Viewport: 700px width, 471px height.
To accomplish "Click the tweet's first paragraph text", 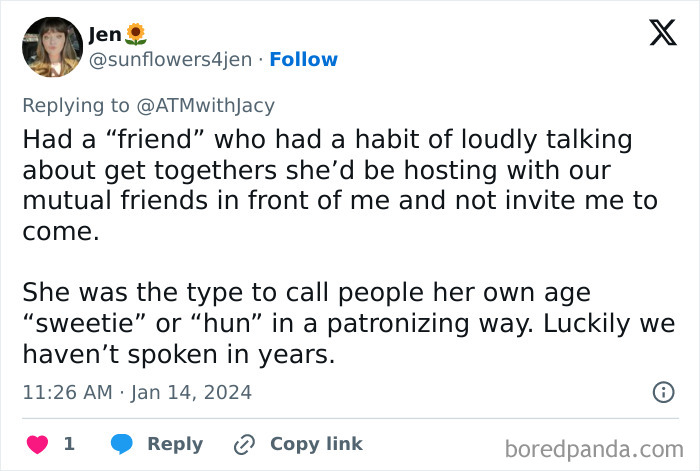I will click(340, 185).
